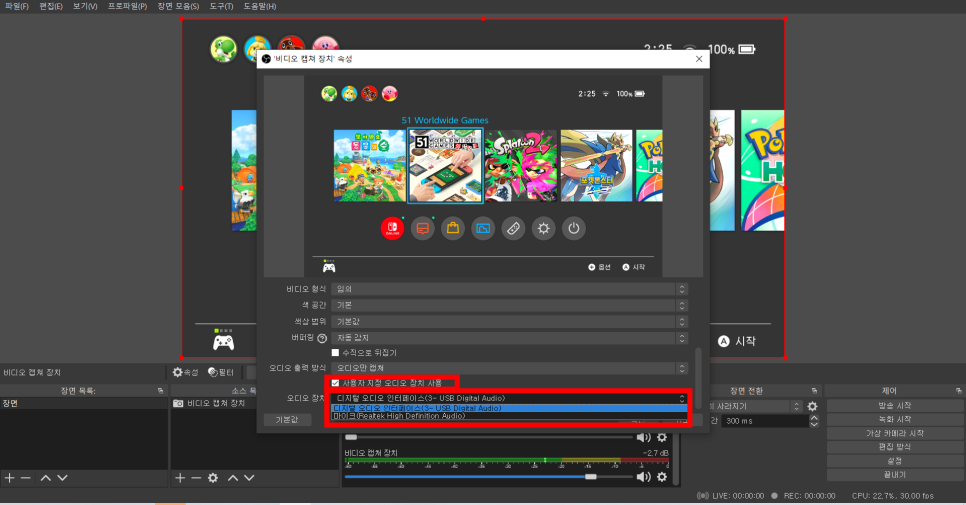Open the 버퍼링 dropdown set to 자동 감지

(x=509, y=338)
